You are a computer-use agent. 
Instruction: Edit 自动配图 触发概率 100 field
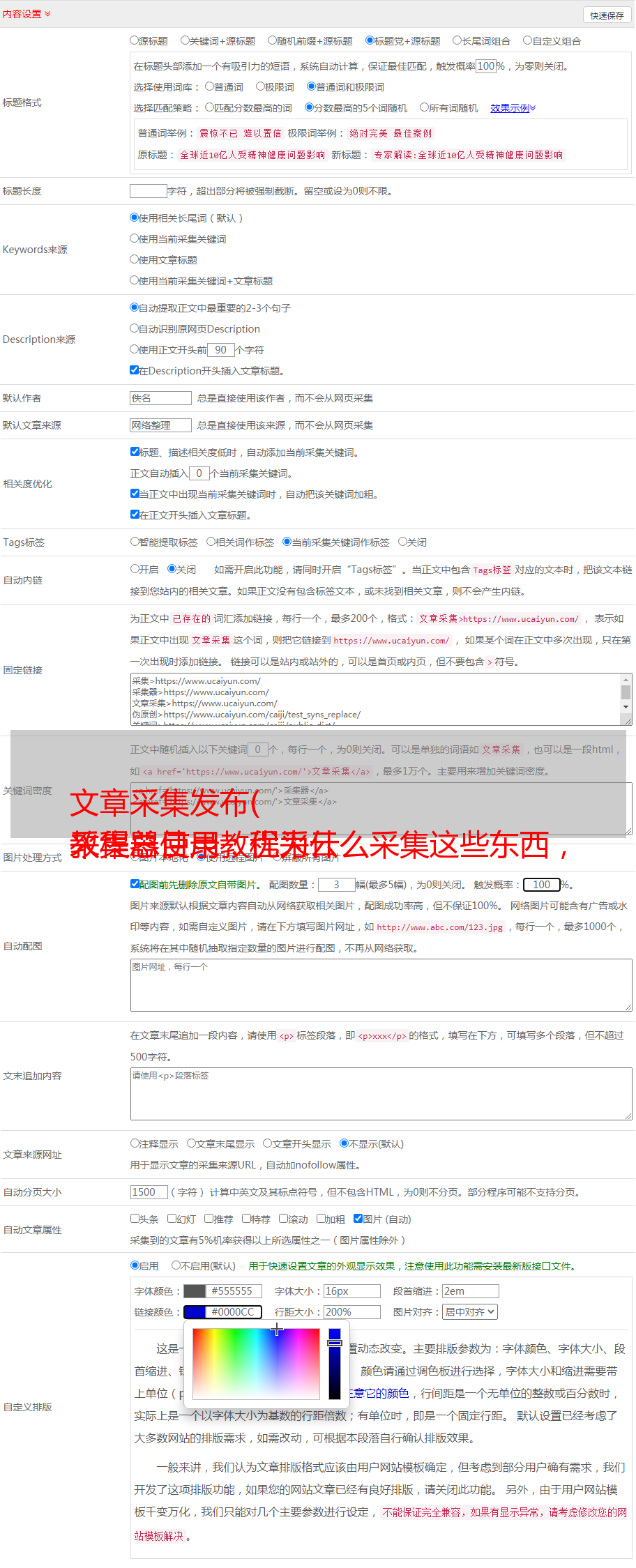tap(542, 885)
